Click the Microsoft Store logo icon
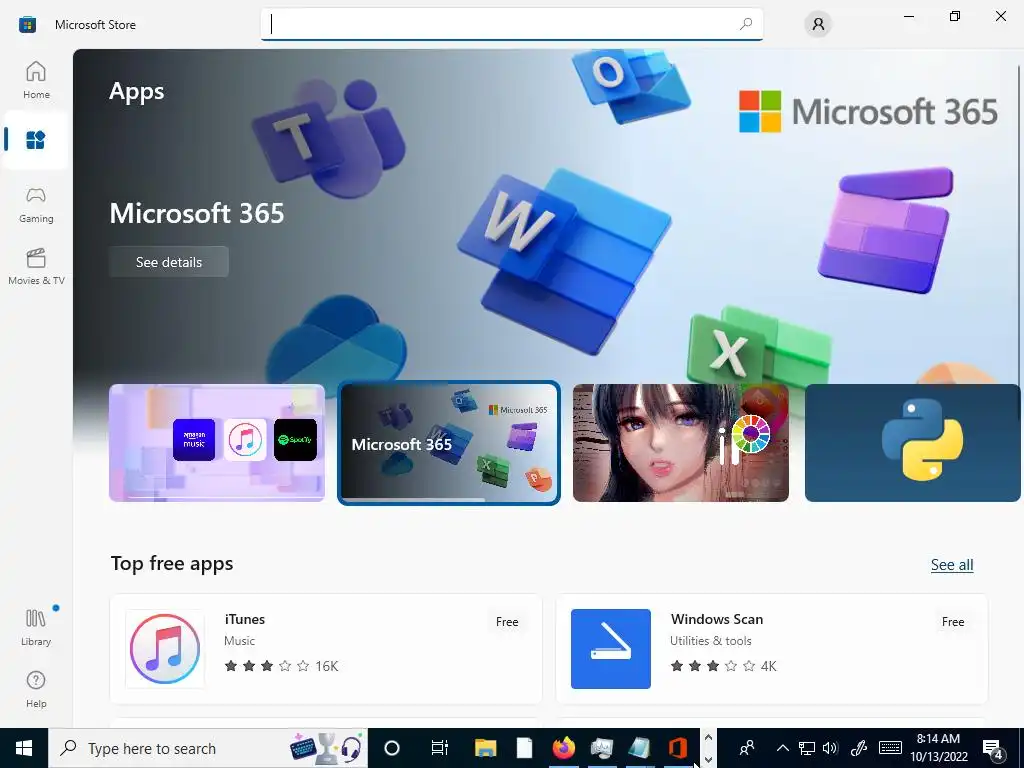Image resolution: width=1024 pixels, height=768 pixels. pyautogui.click(x=27, y=25)
